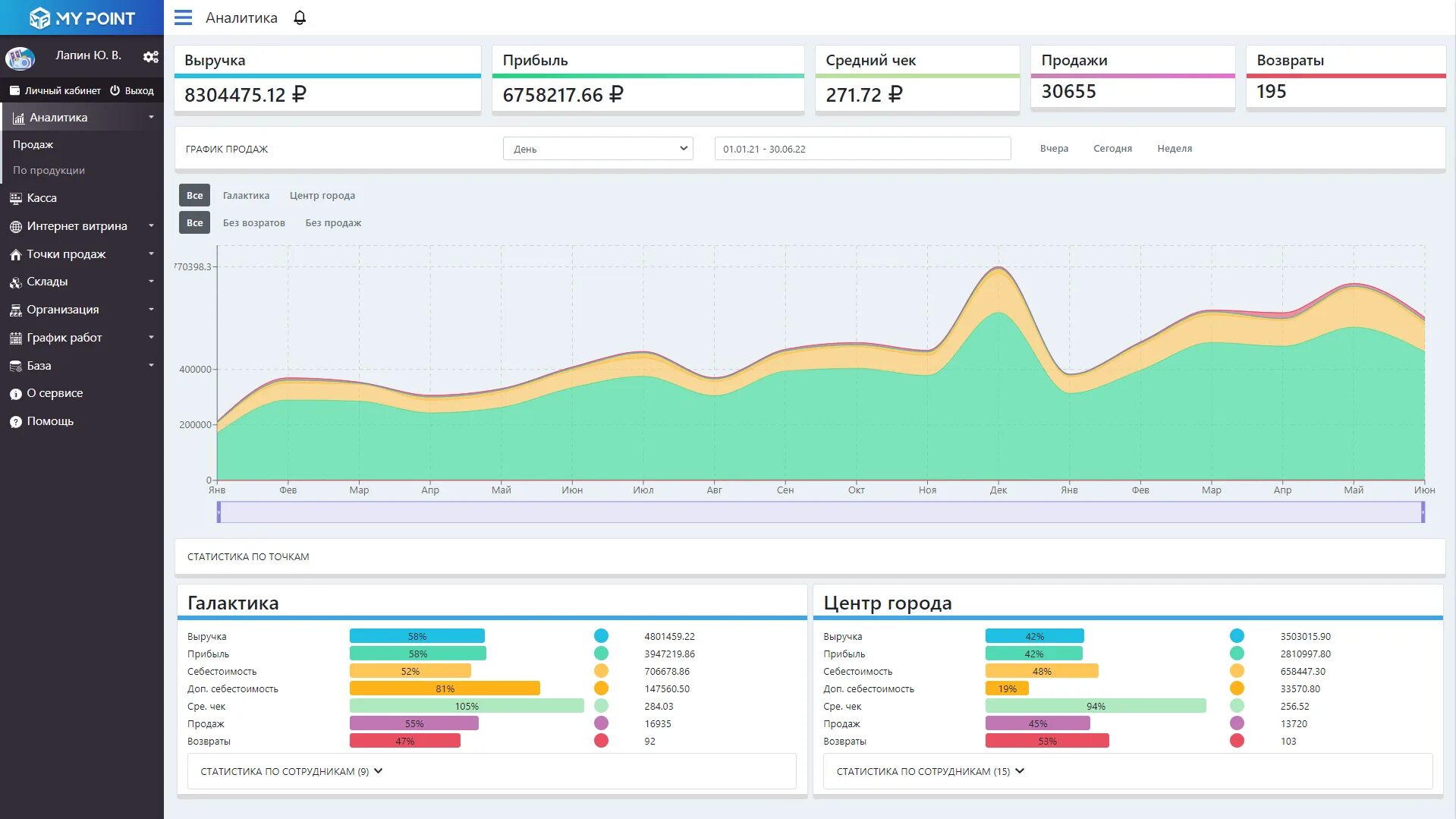Click the date range field 01.01.21 - 30.06.22
The image size is (1456, 819).
tap(863, 149)
